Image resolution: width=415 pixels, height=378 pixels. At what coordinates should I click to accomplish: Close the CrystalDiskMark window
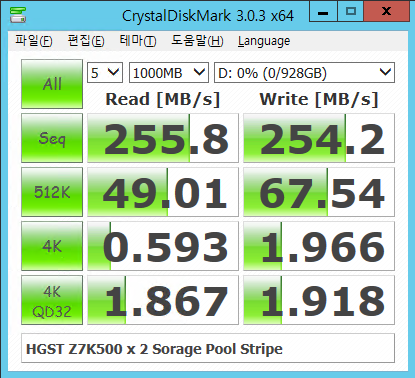point(386,11)
